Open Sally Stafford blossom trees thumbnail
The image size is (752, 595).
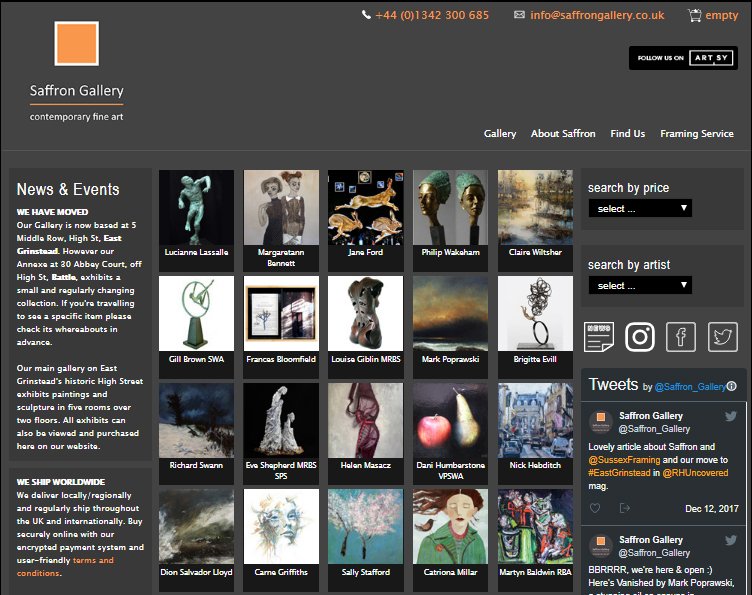(365, 526)
